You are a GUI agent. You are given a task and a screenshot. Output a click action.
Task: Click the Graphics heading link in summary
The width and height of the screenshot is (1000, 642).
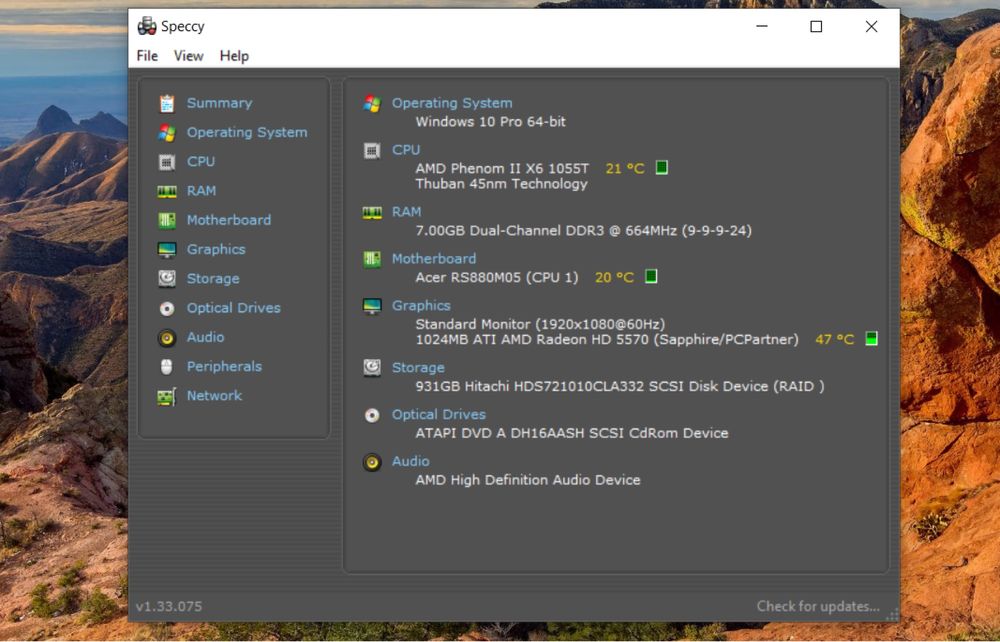(x=421, y=306)
